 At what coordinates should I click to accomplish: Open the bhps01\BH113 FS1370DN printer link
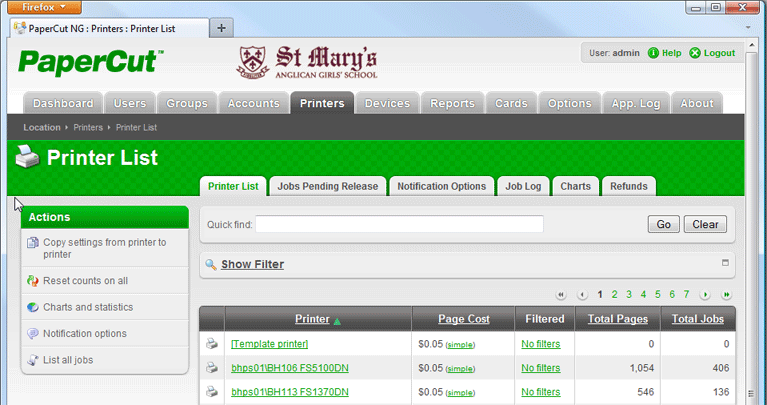(x=290, y=392)
